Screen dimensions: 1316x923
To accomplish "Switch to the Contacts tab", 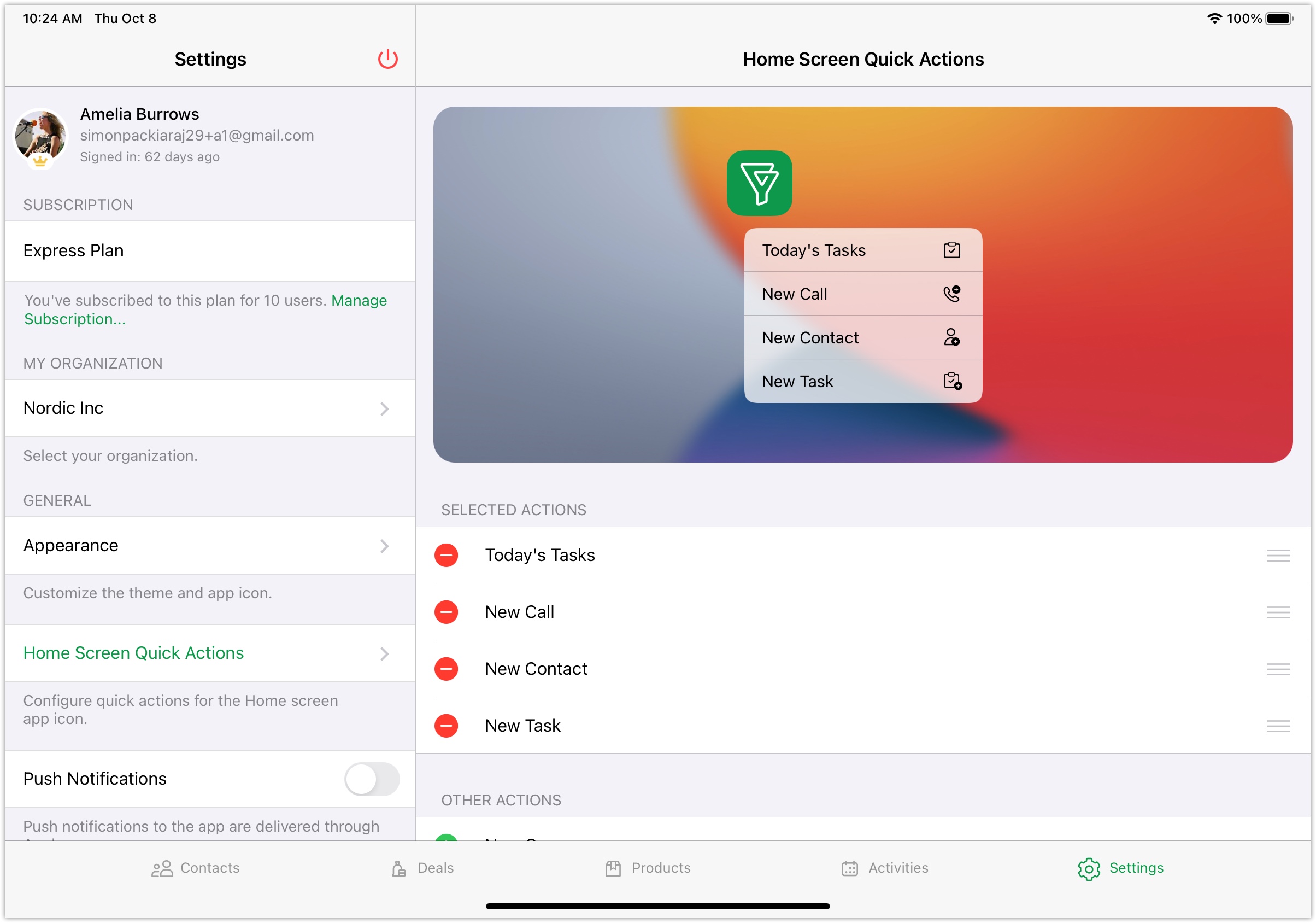I will click(x=196, y=867).
